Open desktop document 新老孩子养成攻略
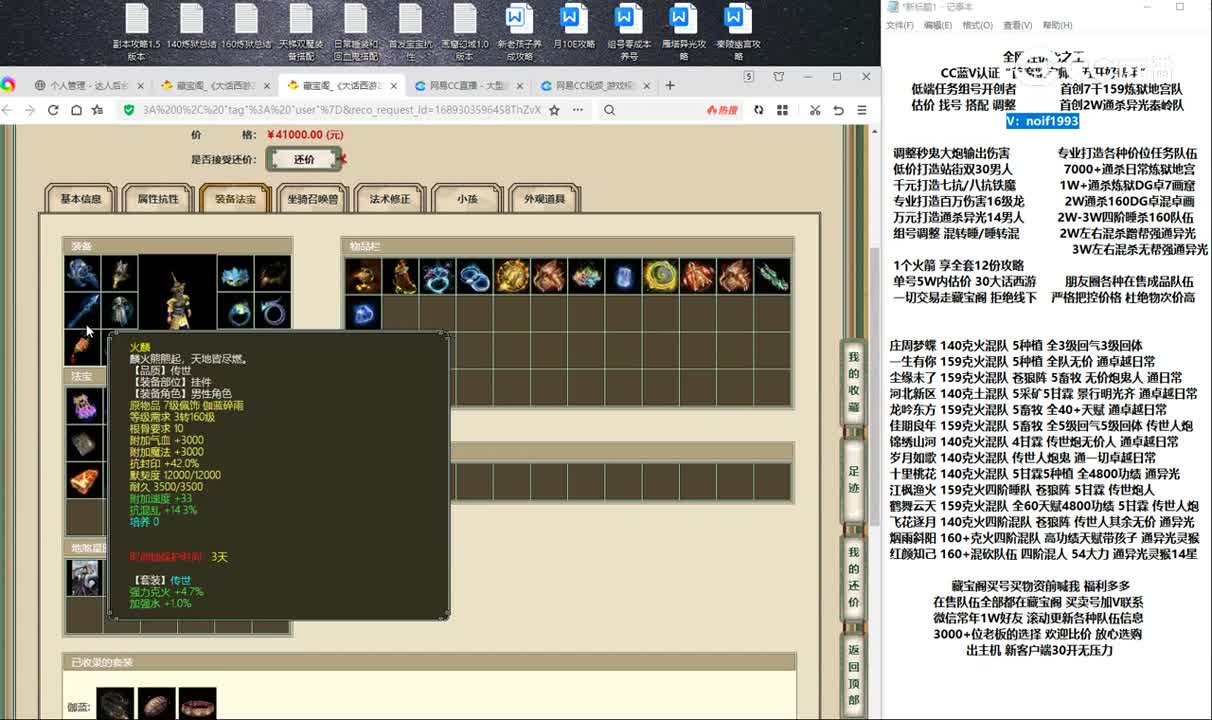The height and width of the screenshot is (720, 1212). (518, 32)
